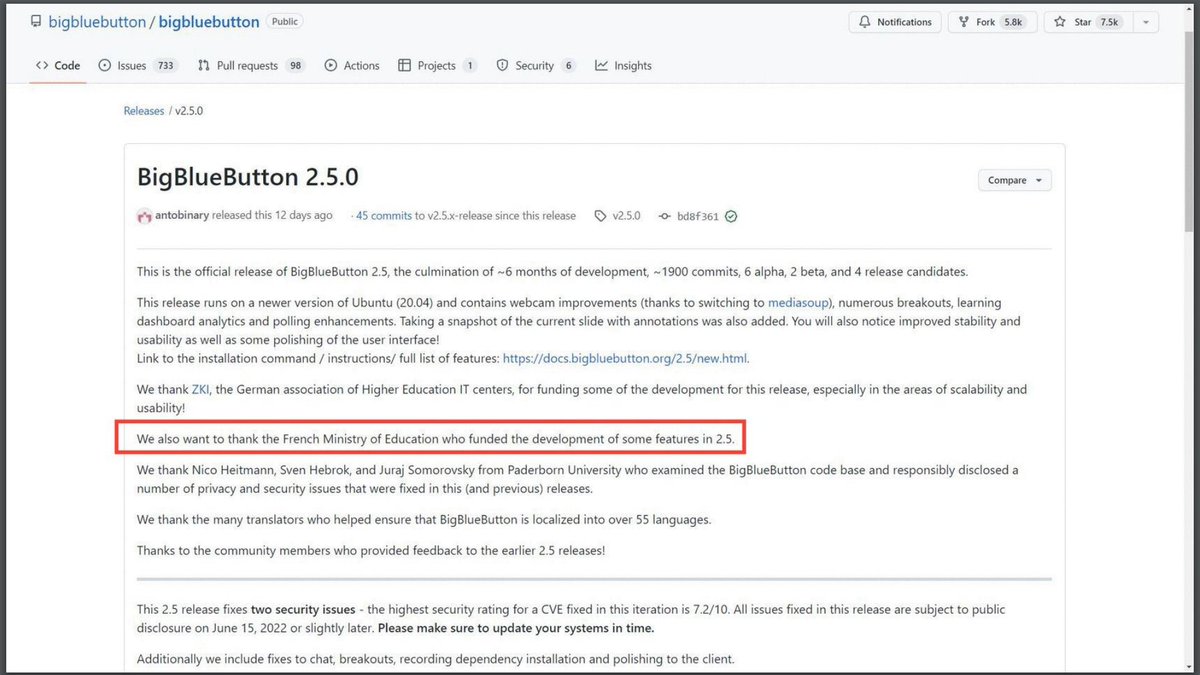Click the Issues circle icon

(105, 66)
